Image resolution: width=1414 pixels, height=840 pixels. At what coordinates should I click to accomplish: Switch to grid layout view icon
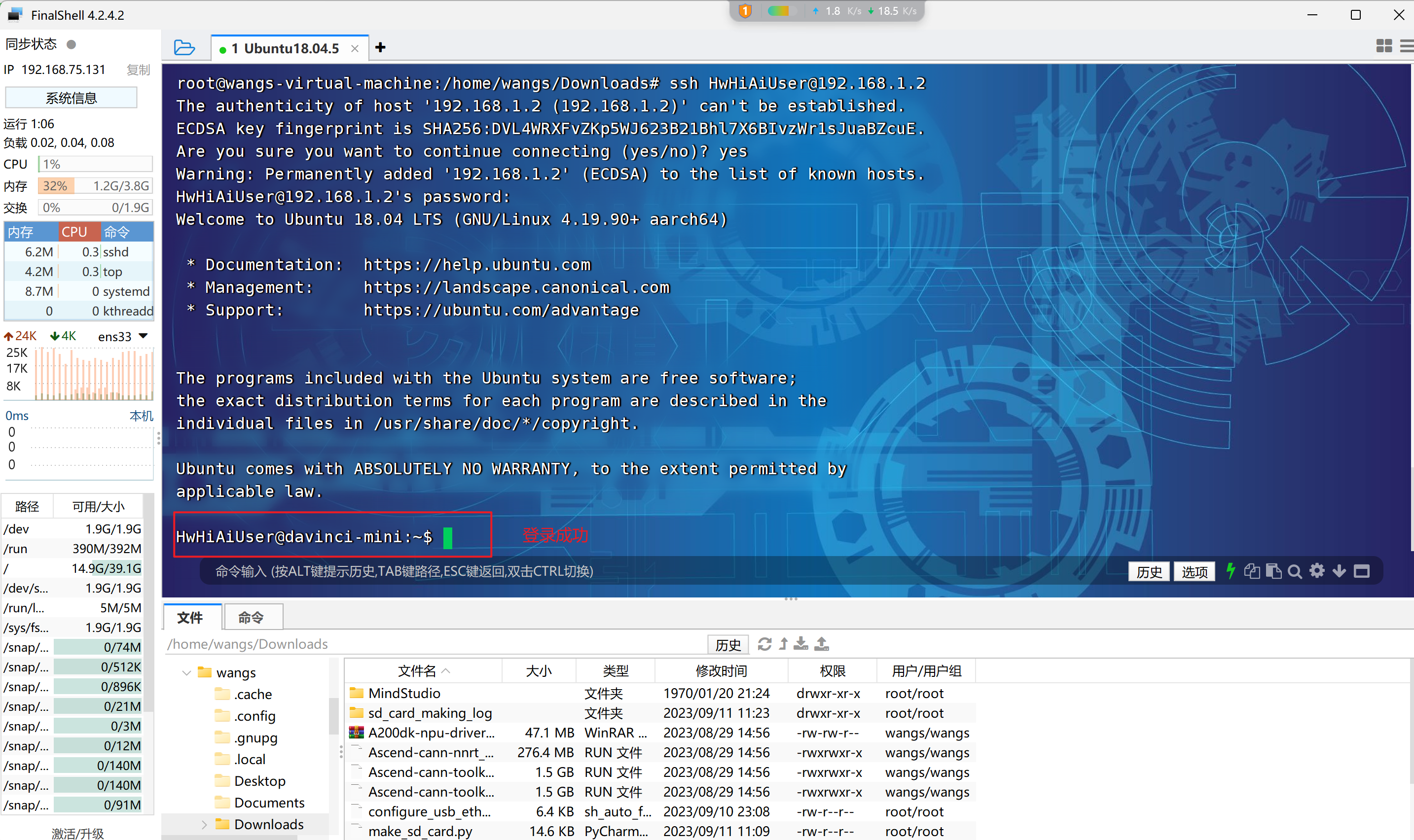pyautogui.click(x=1383, y=46)
